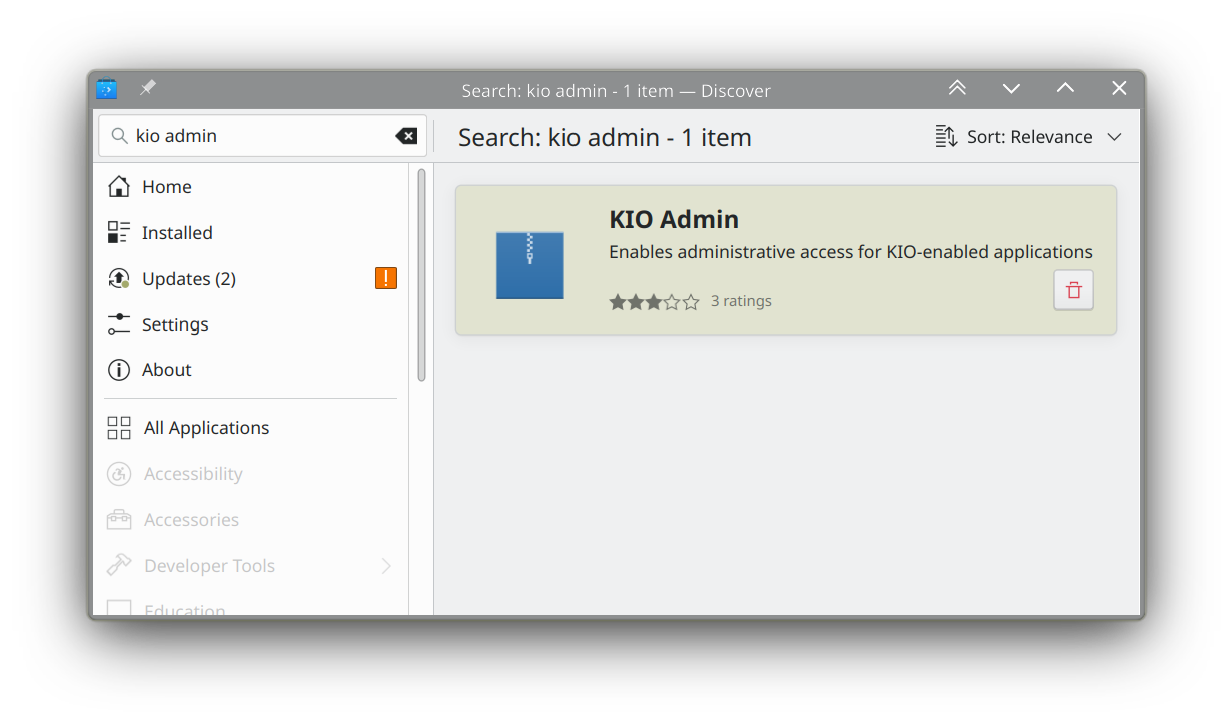
Task: Clear the search field with the backspace icon
Action: 406,136
